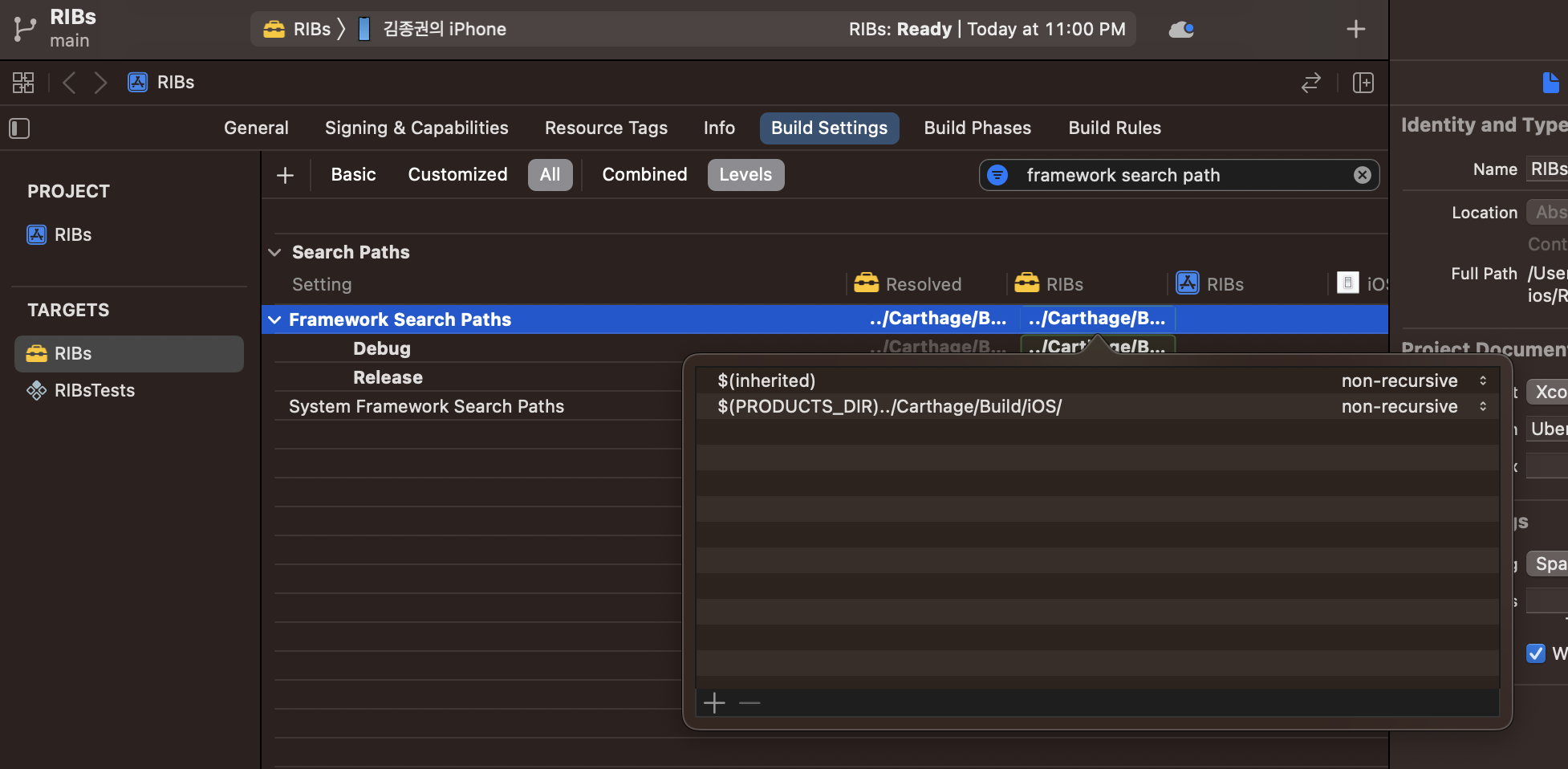
Task: Click the RIBs Ready status text
Action: click(987, 30)
